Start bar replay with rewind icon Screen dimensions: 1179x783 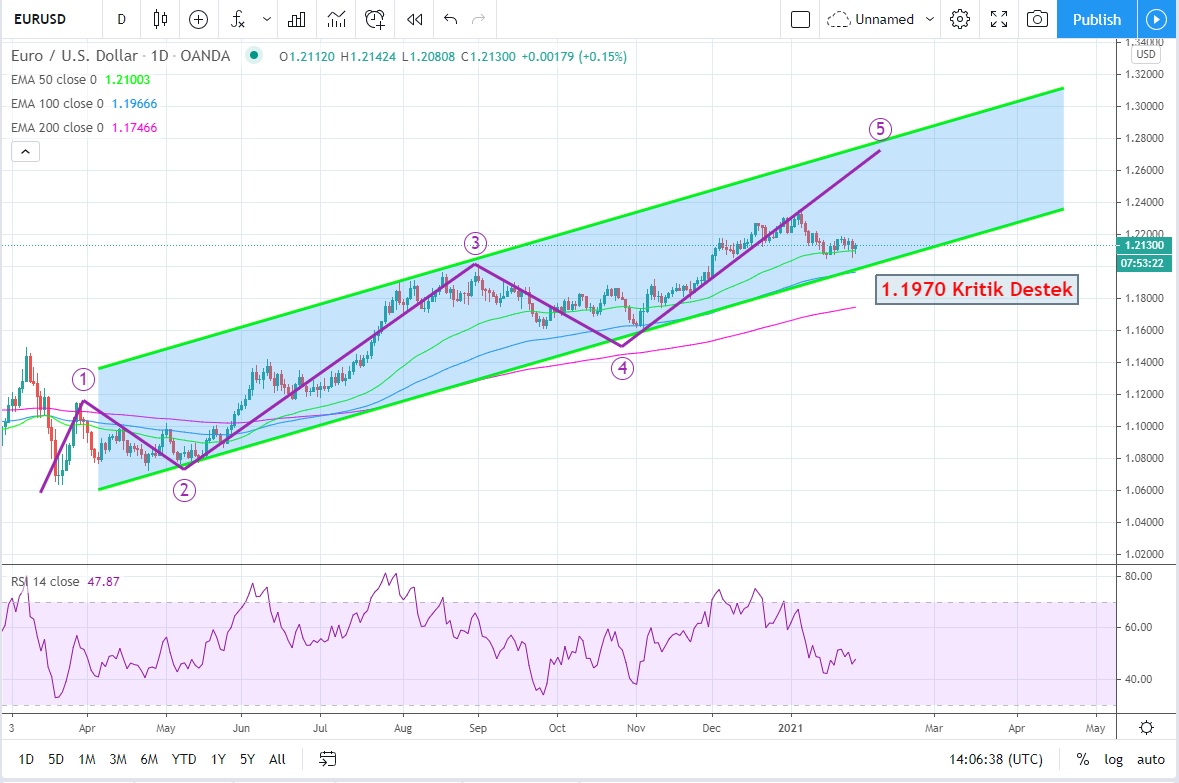(414, 19)
